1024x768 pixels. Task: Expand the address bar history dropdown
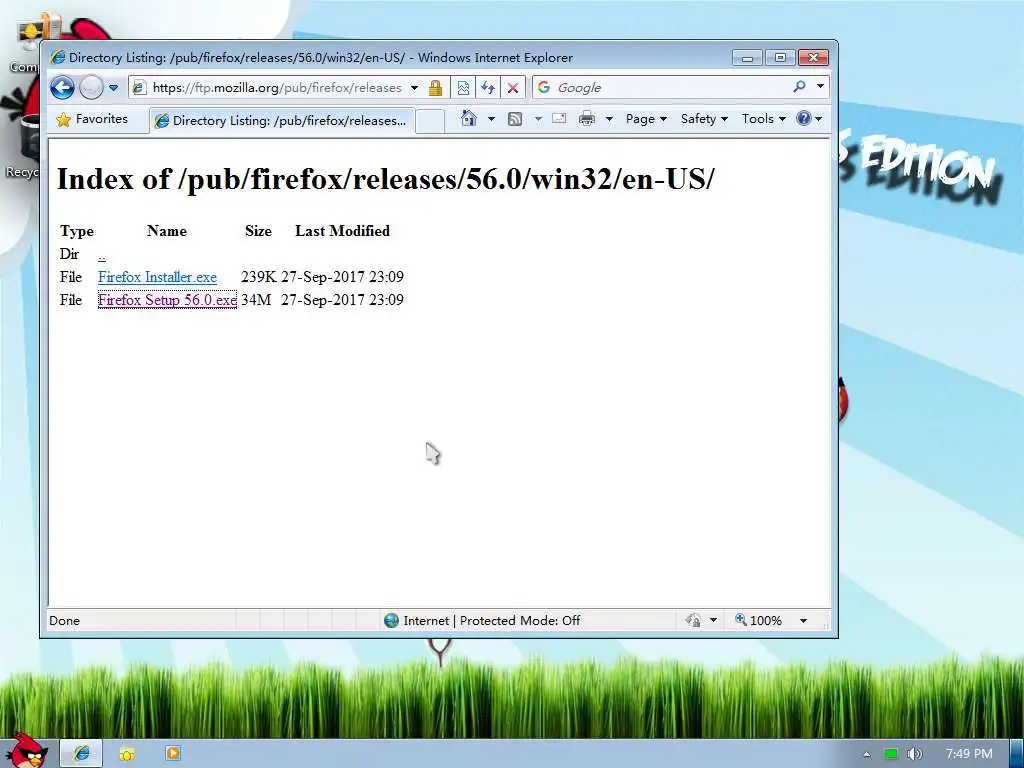coord(414,88)
